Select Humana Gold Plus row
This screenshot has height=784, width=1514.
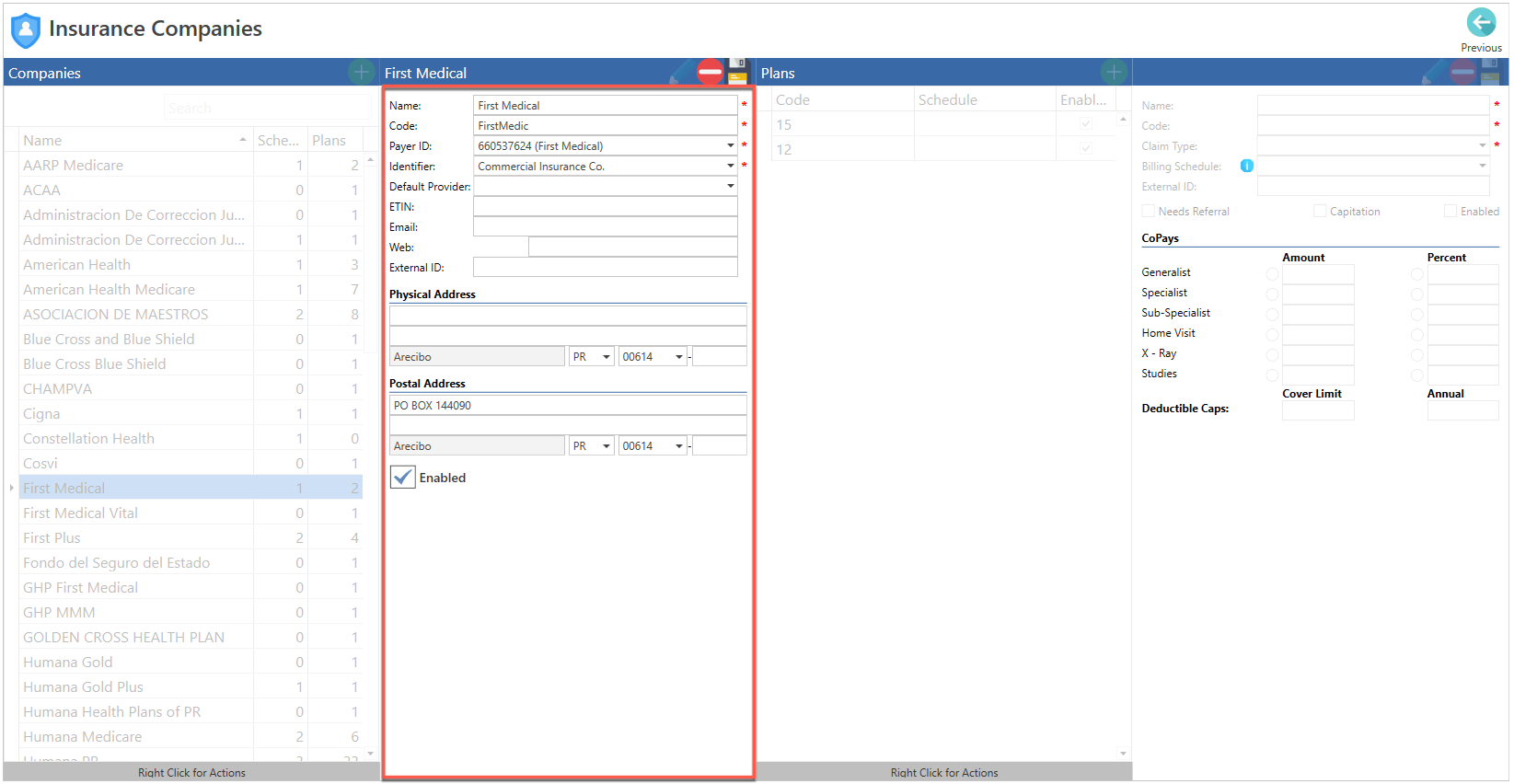191,686
